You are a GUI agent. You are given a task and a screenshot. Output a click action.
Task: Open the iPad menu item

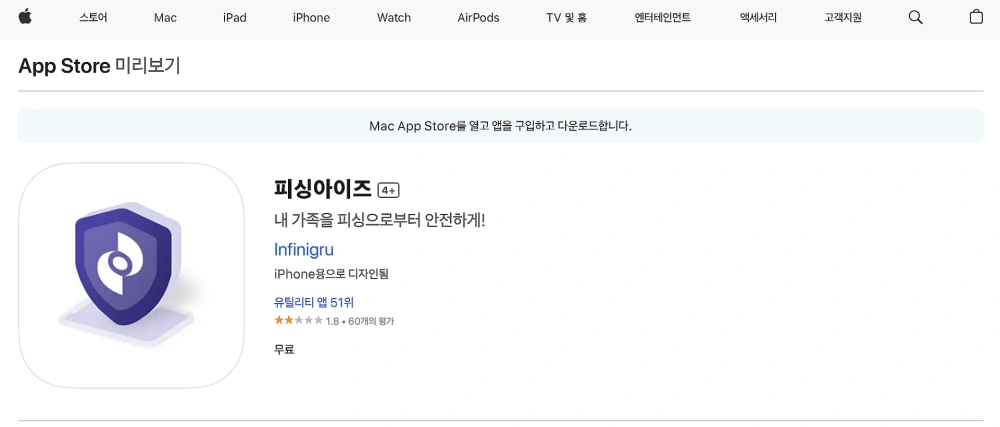235,18
